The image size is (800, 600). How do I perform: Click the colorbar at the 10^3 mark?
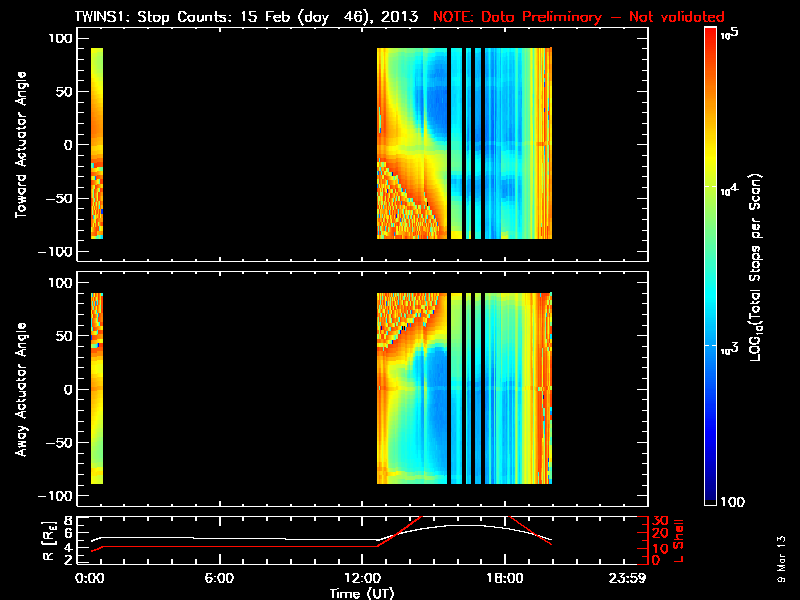click(x=711, y=346)
